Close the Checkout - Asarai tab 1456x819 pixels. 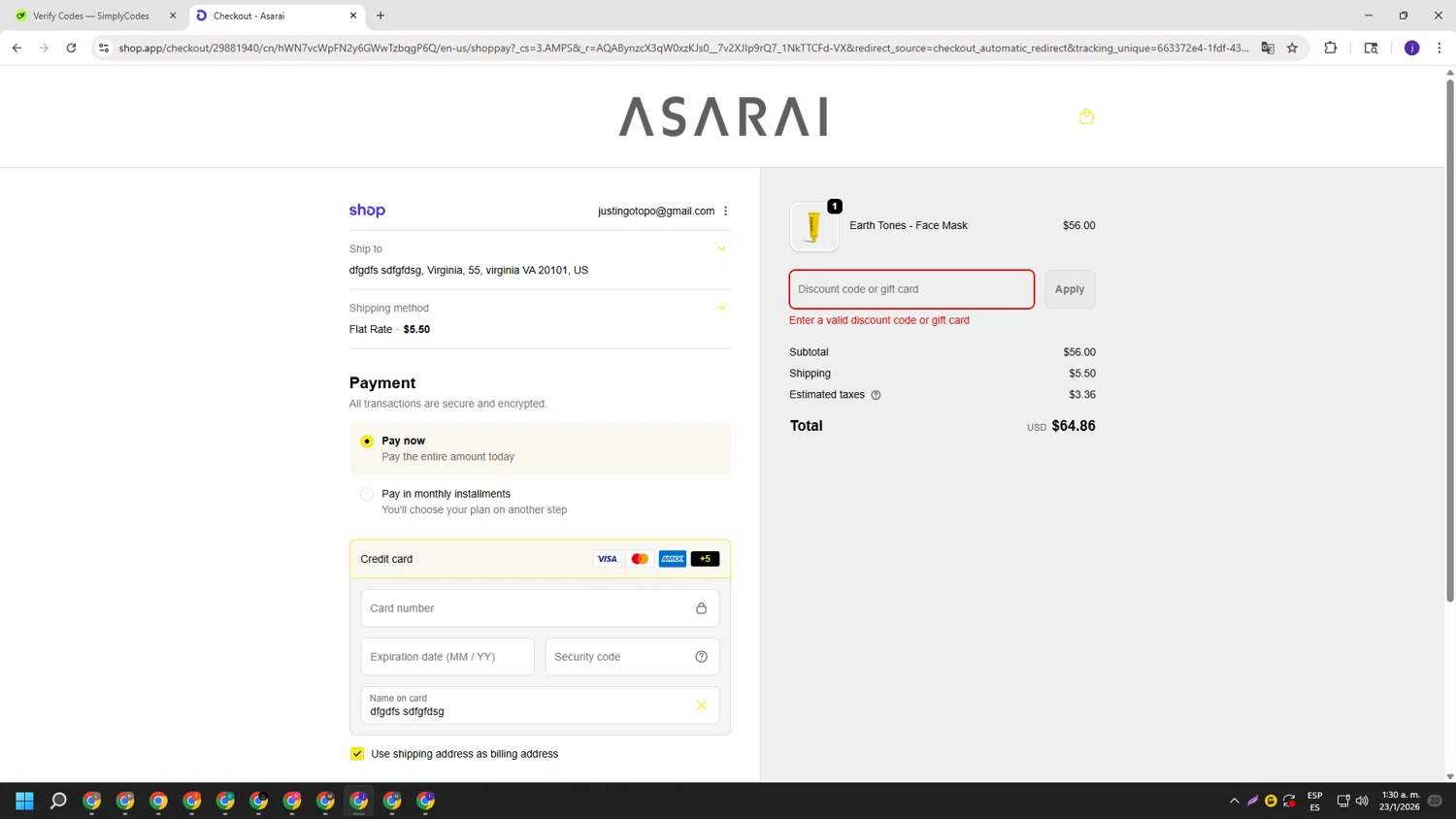pos(353,16)
